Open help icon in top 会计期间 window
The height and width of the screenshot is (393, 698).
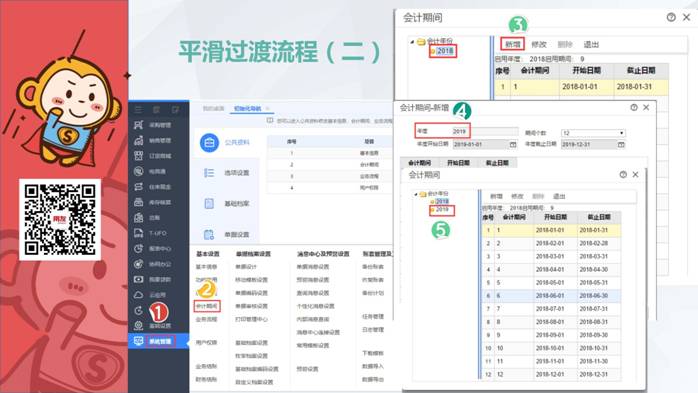(671, 17)
